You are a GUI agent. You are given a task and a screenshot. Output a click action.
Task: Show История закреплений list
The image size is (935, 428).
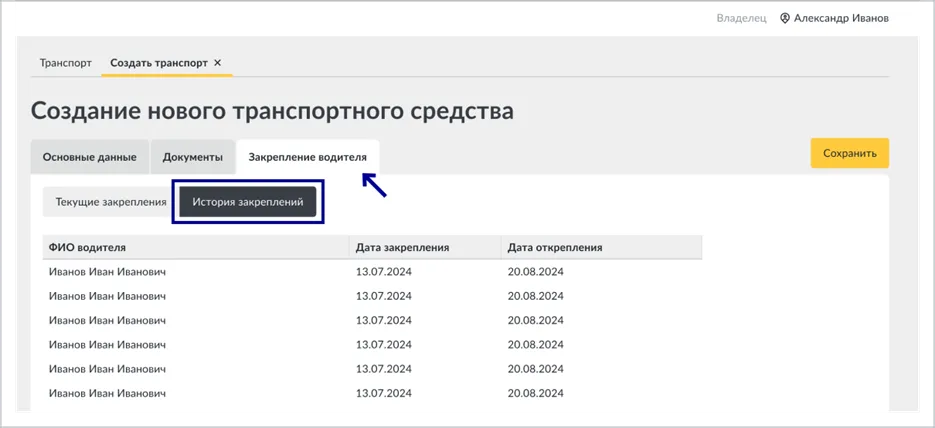coord(247,202)
